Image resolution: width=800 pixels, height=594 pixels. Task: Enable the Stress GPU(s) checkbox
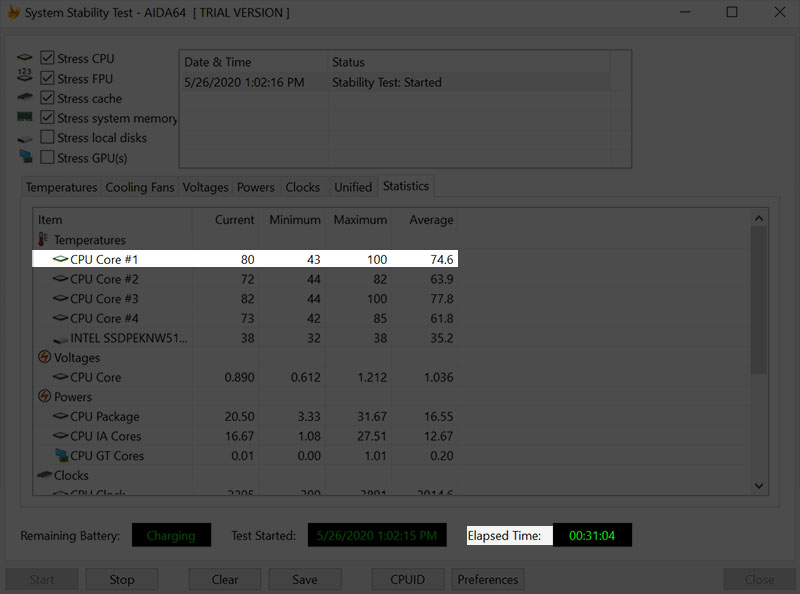point(47,157)
